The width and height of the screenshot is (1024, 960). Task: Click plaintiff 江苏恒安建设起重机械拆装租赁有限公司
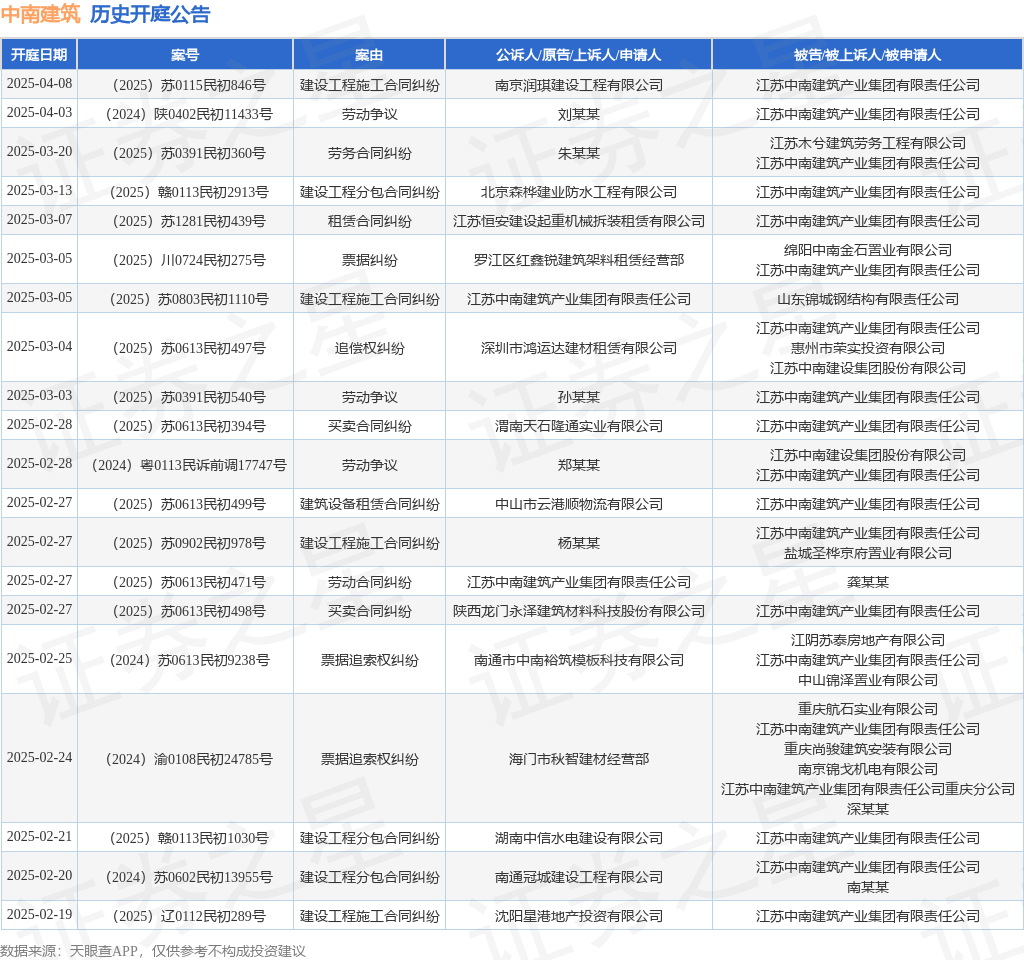tap(578, 221)
